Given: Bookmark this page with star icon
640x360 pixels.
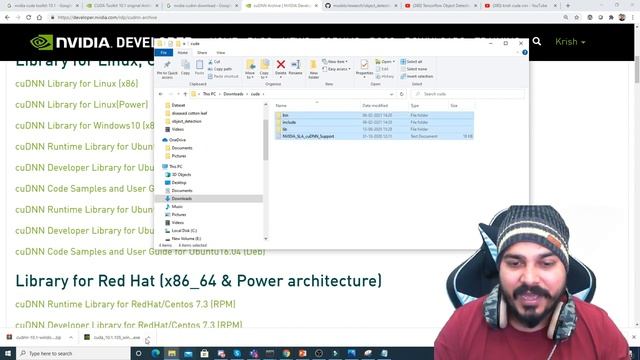Looking at the screenshot, I should [577, 18].
